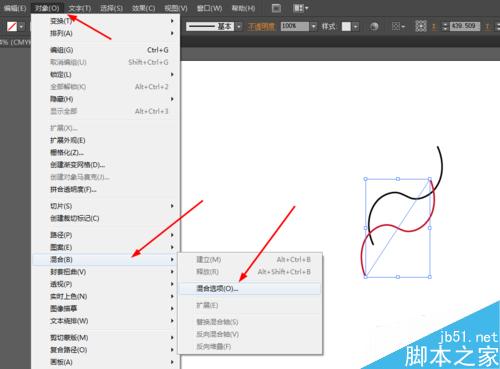Screen dimensions: 500x369
Task: Click the 样式 graphic style swatch
Action: click(346, 26)
